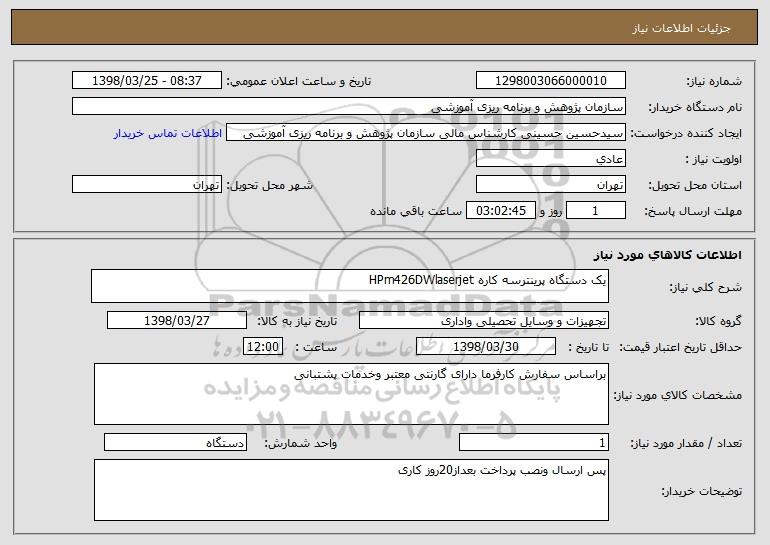The image size is (770, 545).
Task: Click the label ایجاد کننده درخواست
Action: coord(686,134)
